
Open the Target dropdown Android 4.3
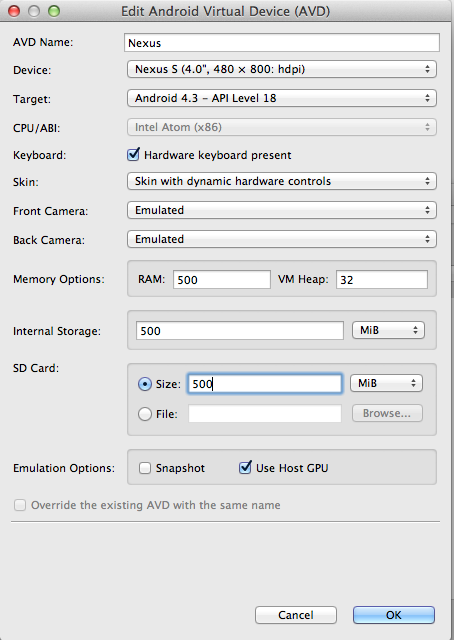[282, 98]
